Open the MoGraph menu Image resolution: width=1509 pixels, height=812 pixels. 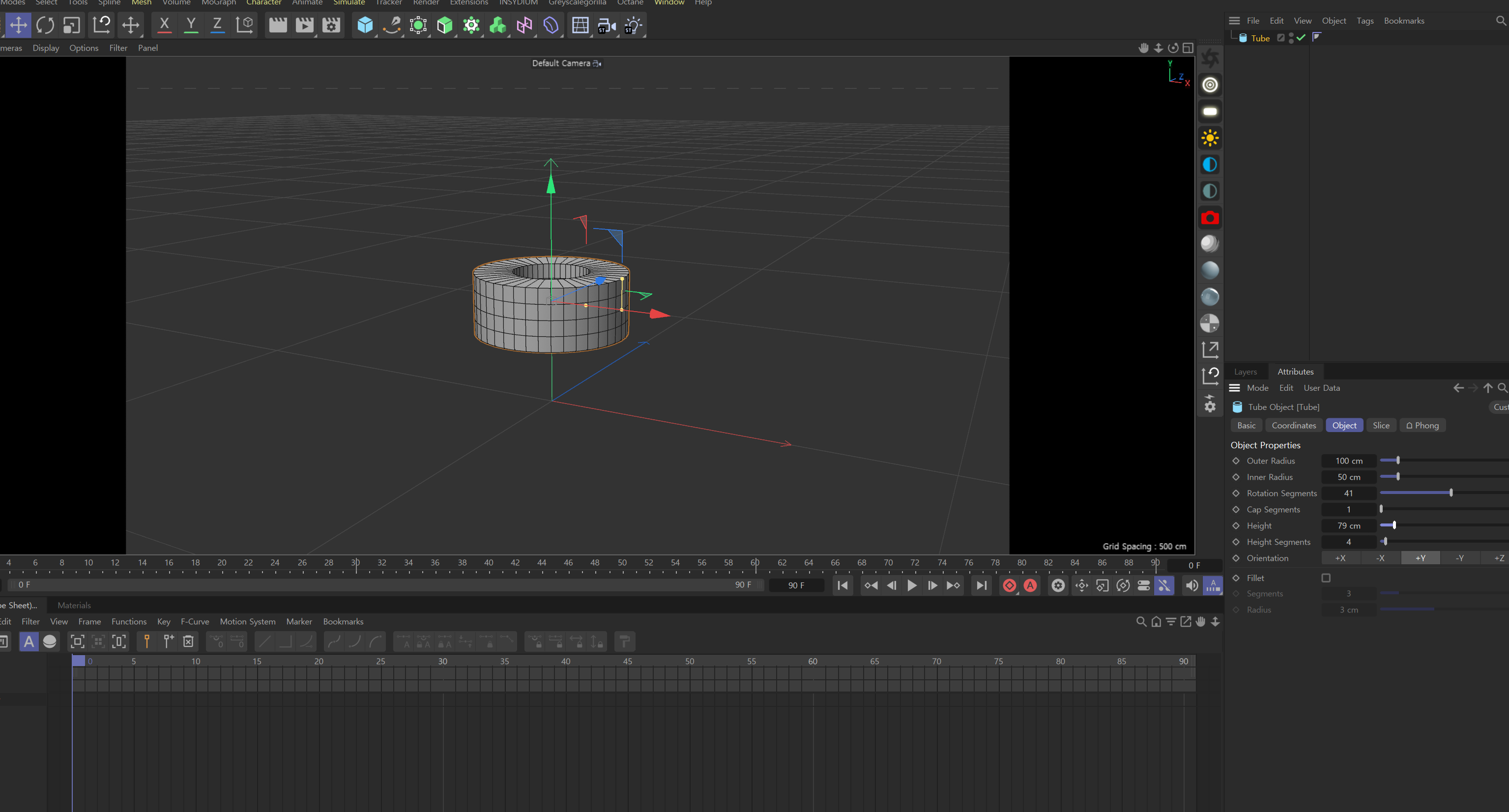219,3
